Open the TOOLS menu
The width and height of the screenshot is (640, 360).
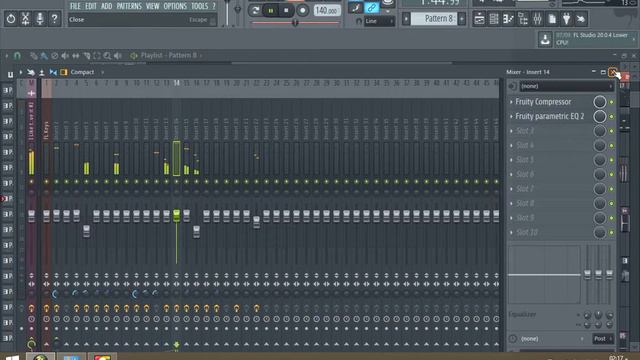(200, 6)
